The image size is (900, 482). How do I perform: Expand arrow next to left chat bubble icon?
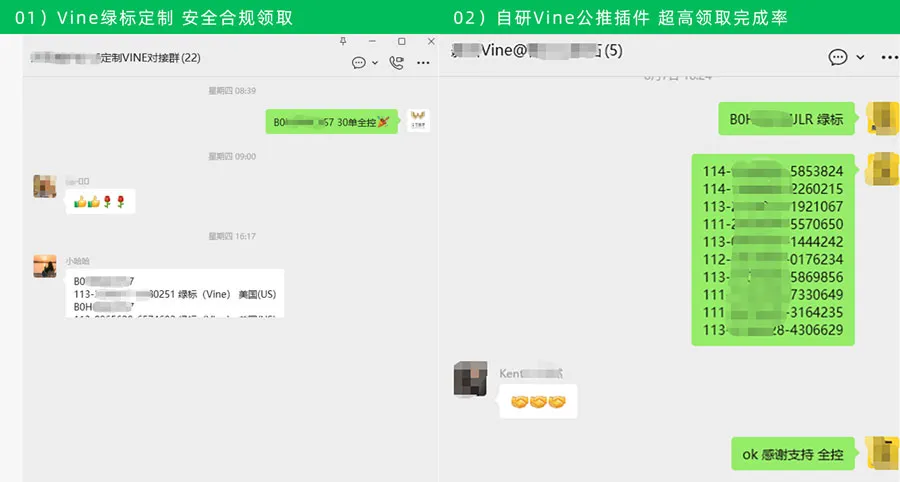pos(375,63)
